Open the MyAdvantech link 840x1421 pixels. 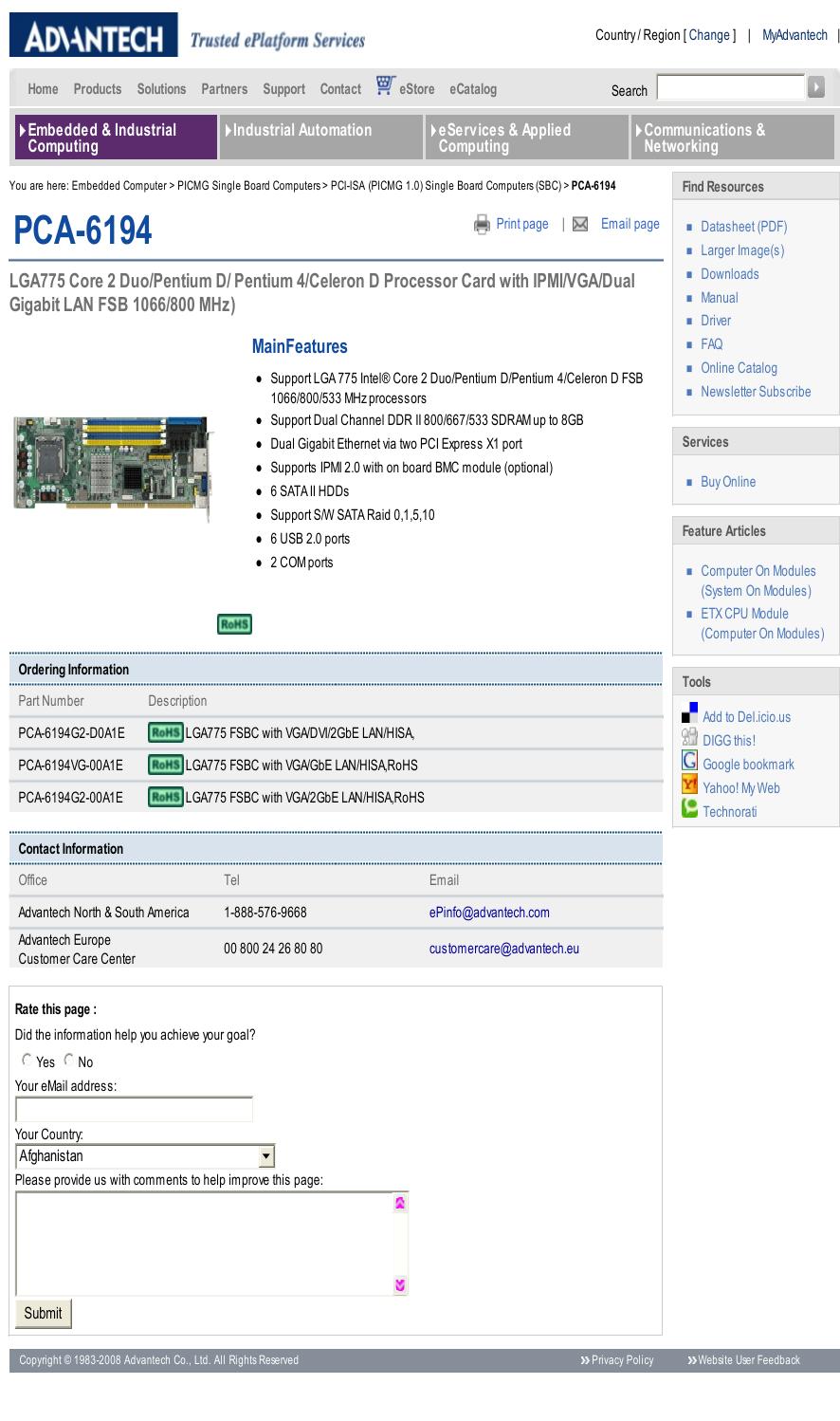tap(794, 35)
